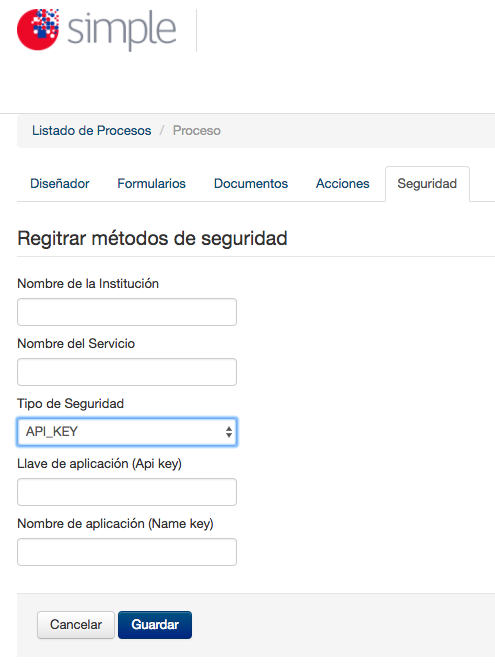Select the Seguridad tab
The width and height of the screenshot is (495, 663).
427,184
